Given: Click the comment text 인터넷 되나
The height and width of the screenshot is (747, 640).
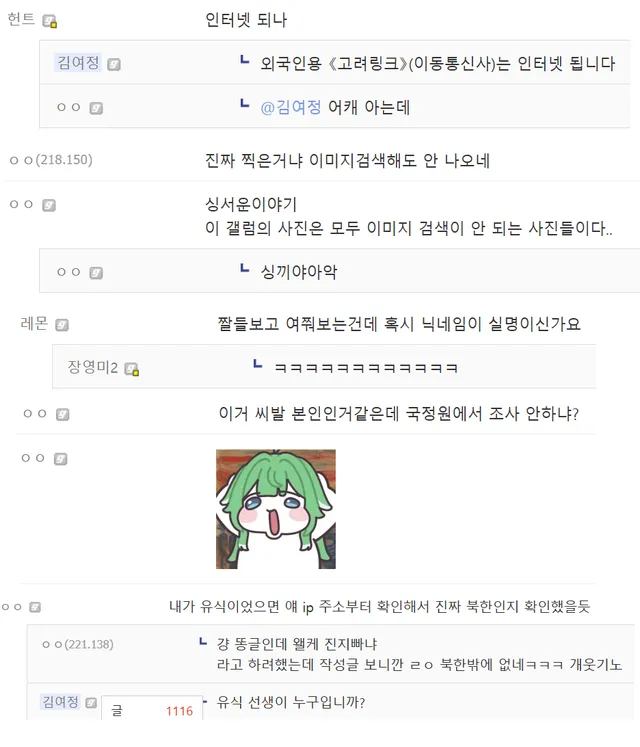Looking at the screenshot, I should click(246, 20).
